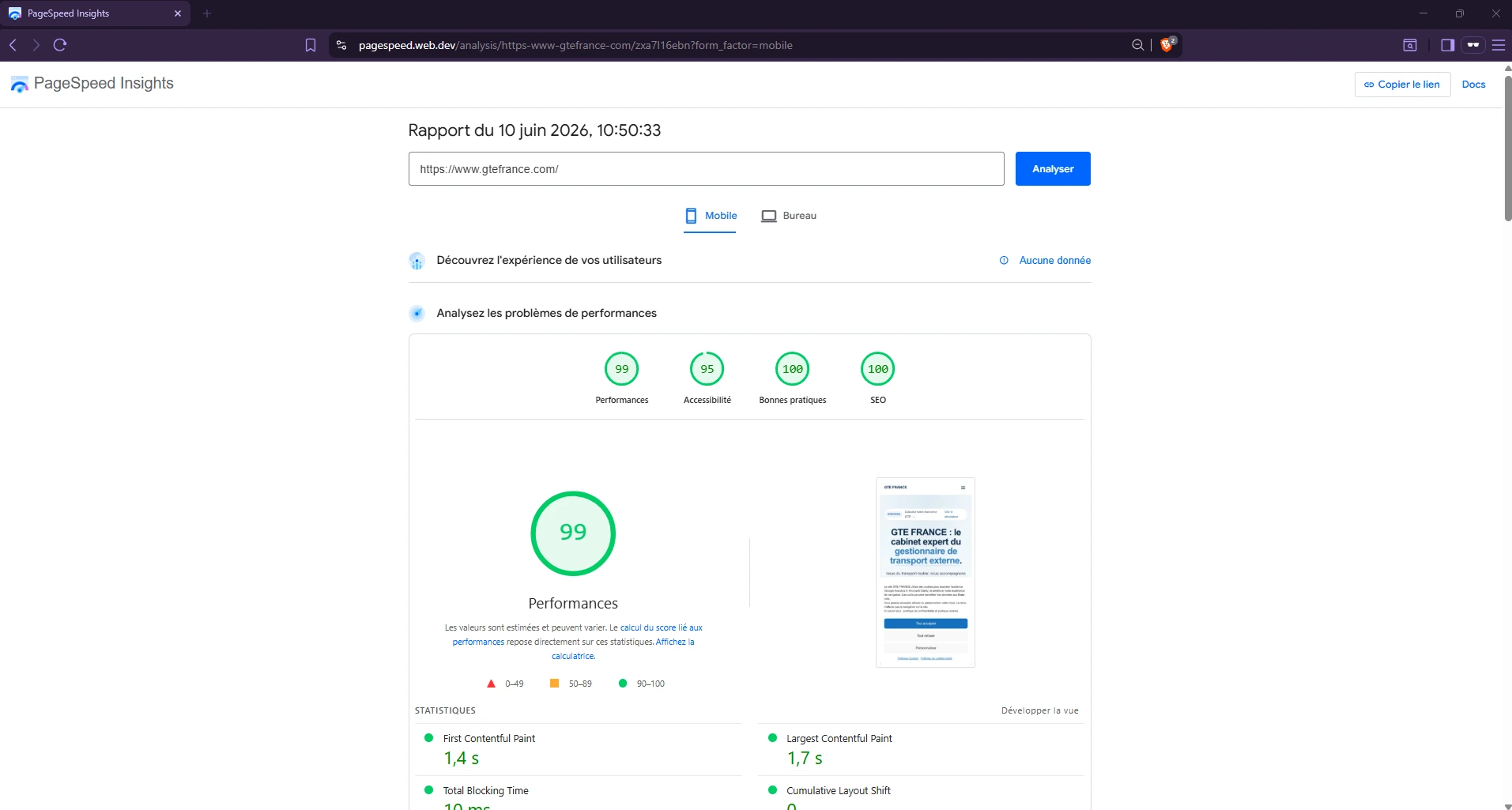Click the user experience section icon
This screenshot has height=810, width=1512.
[x=417, y=261]
